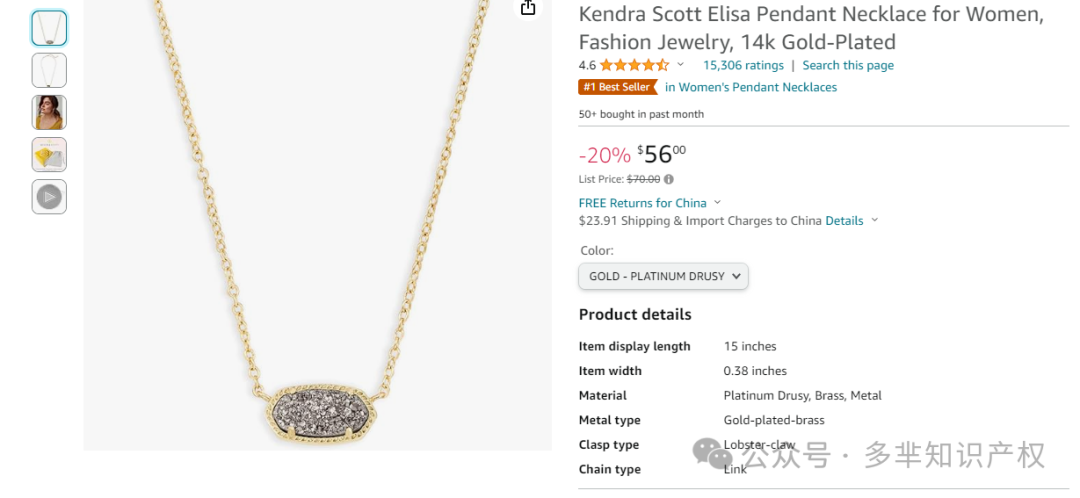Select the first necklace thumbnail
1080x498 pixels.
coord(49,28)
